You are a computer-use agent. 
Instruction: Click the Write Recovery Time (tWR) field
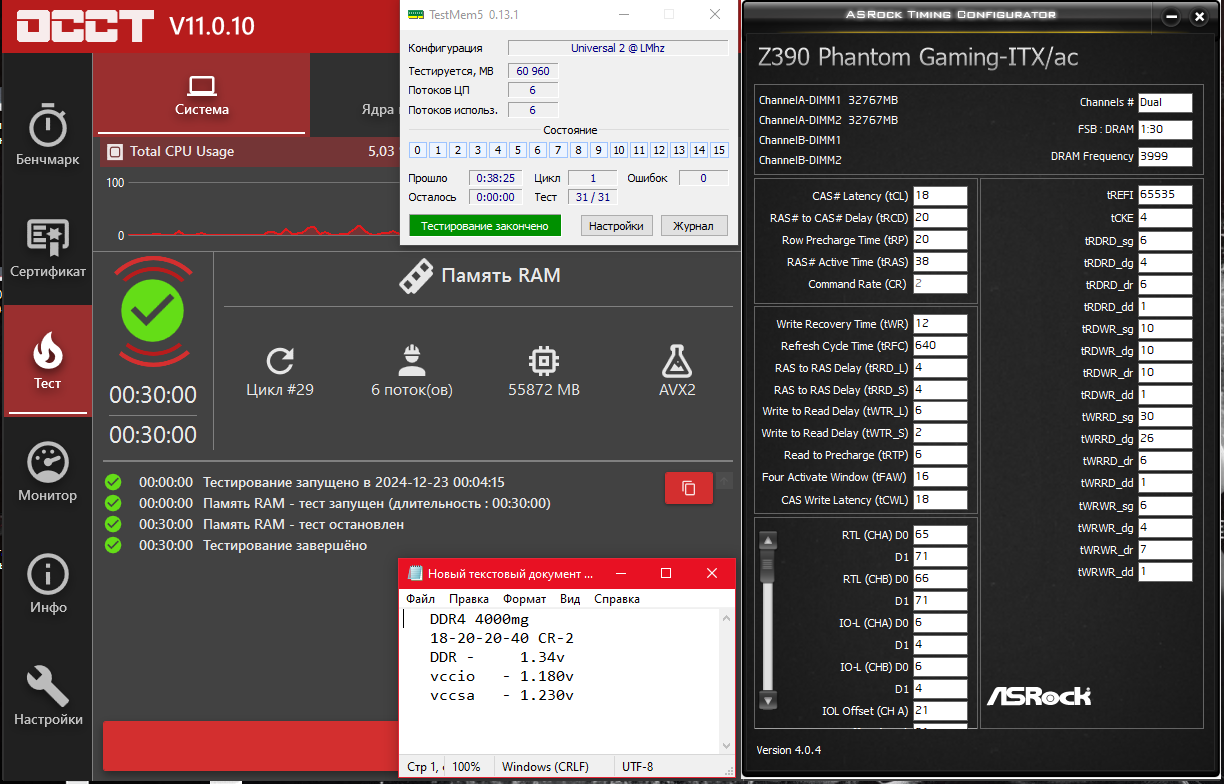(x=939, y=324)
